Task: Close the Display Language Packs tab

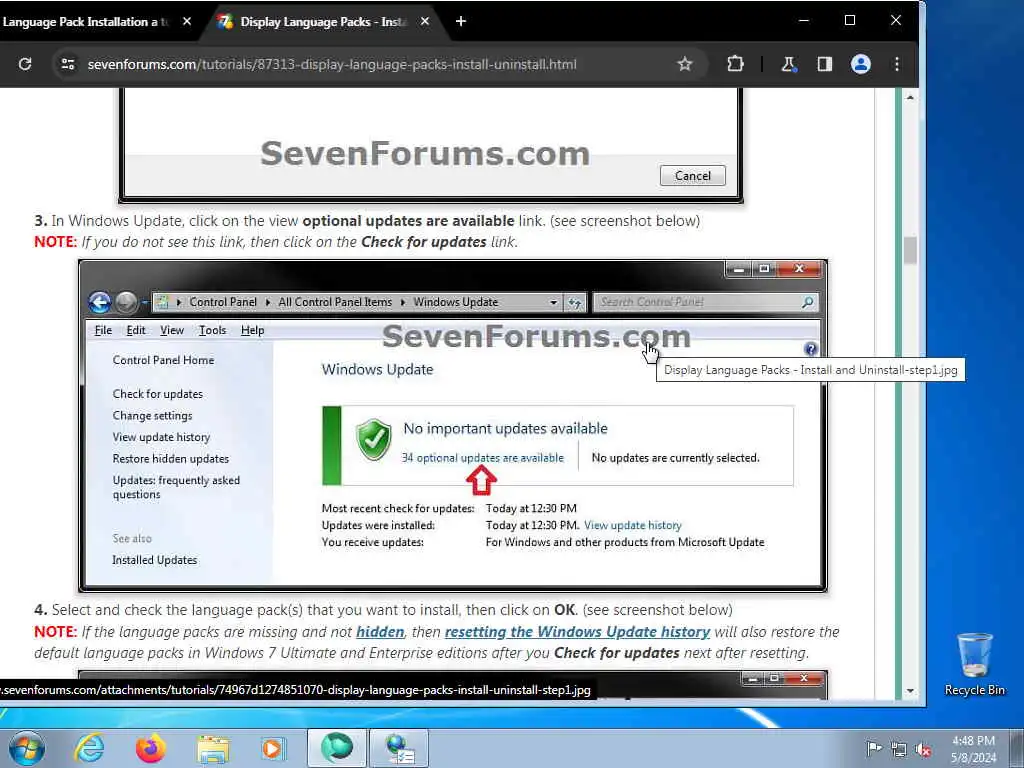Action: pyautogui.click(x=425, y=22)
